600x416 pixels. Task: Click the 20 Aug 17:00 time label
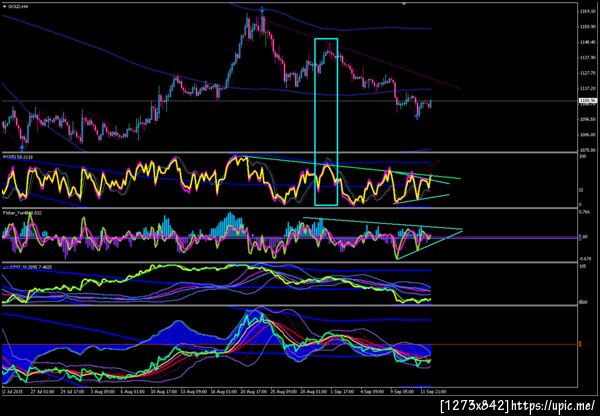(254, 392)
